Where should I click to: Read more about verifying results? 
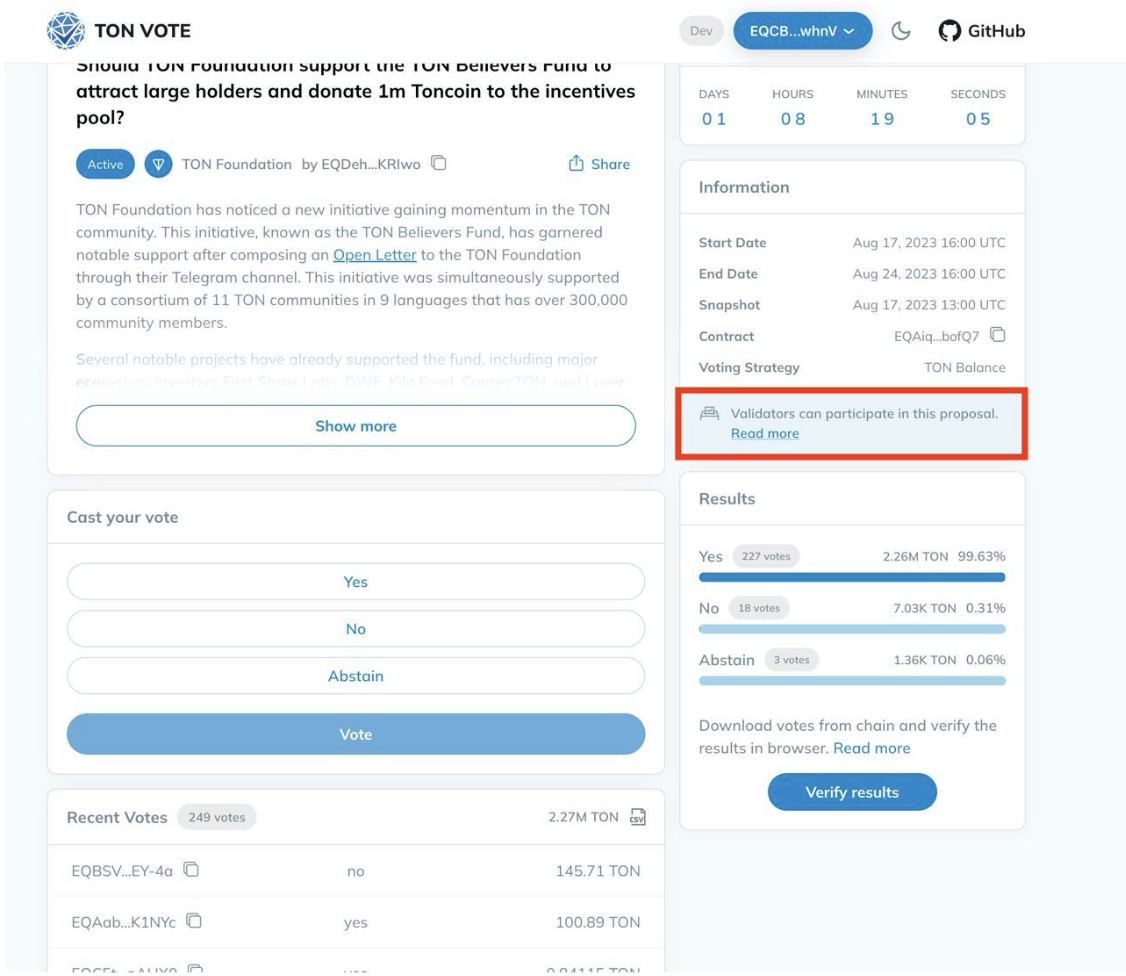click(x=872, y=748)
